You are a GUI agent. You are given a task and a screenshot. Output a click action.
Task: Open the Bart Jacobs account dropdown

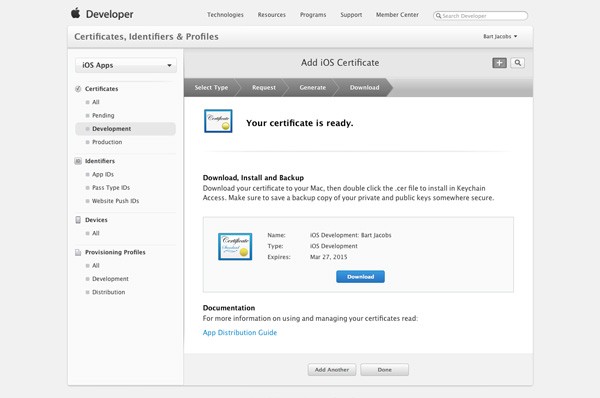[500, 36]
